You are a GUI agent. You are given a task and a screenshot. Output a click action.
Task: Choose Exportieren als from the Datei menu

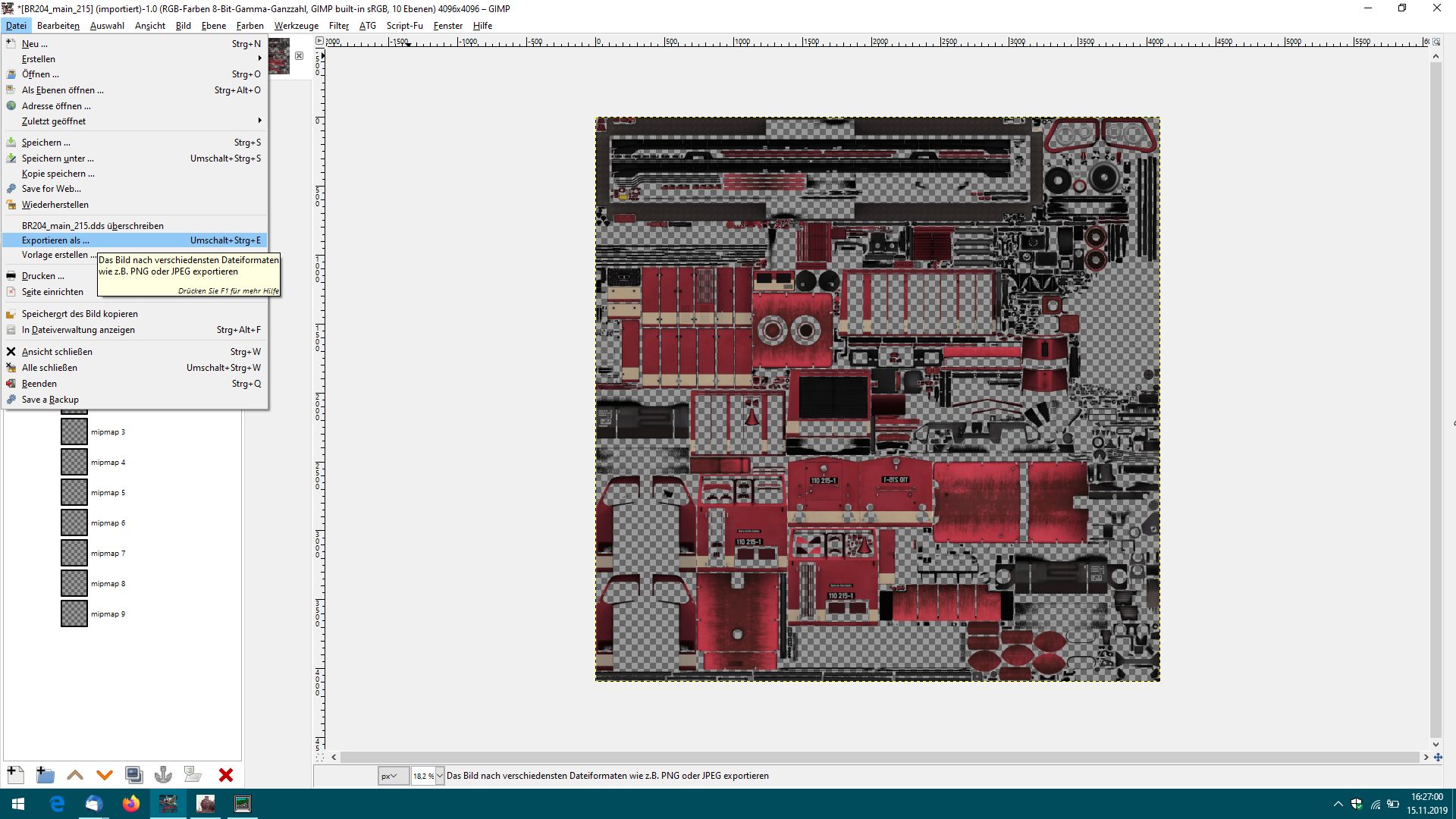[55, 240]
